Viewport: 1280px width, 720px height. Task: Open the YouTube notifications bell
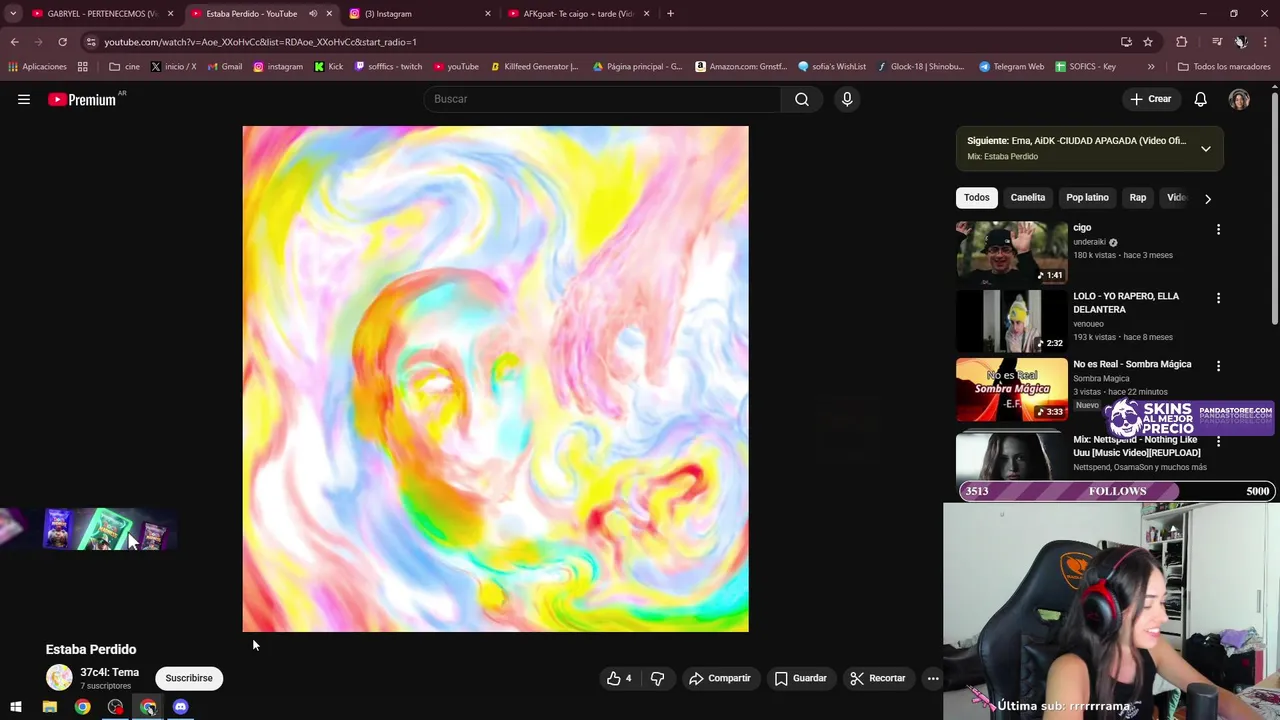tap(1200, 99)
